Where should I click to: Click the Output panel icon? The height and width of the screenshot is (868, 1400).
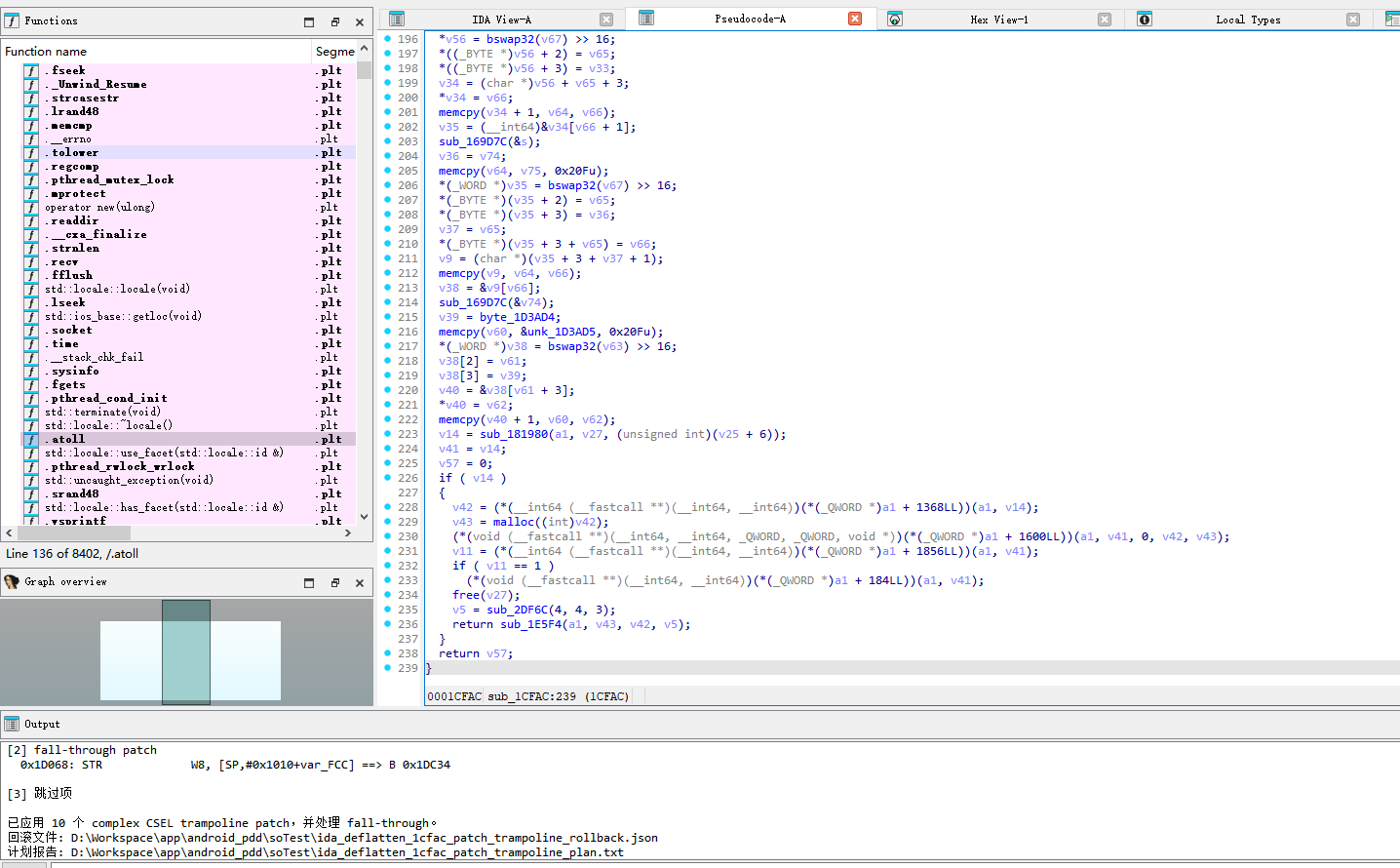12,724
